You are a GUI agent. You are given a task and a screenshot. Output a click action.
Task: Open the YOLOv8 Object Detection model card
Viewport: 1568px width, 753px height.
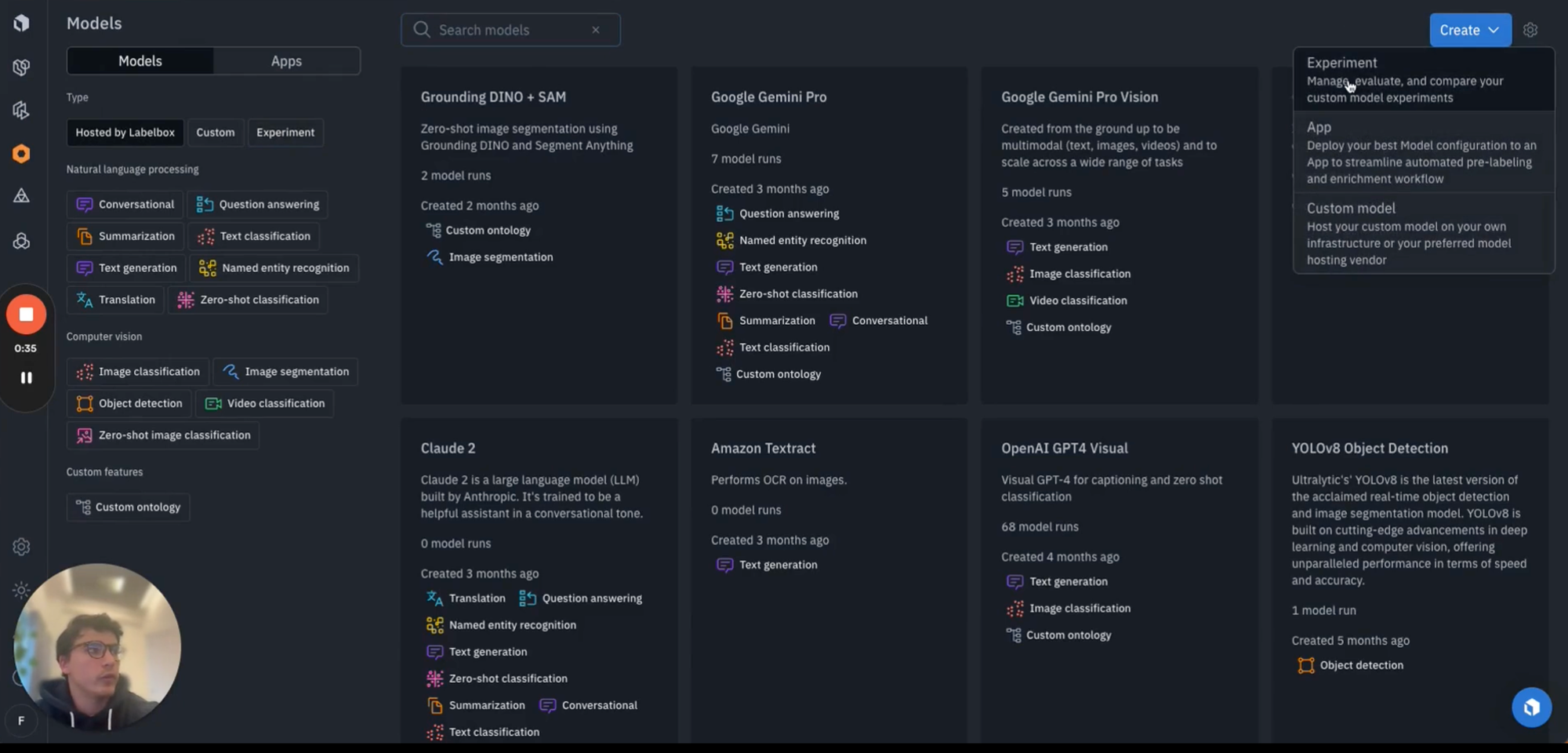(x=1410, y=580)
